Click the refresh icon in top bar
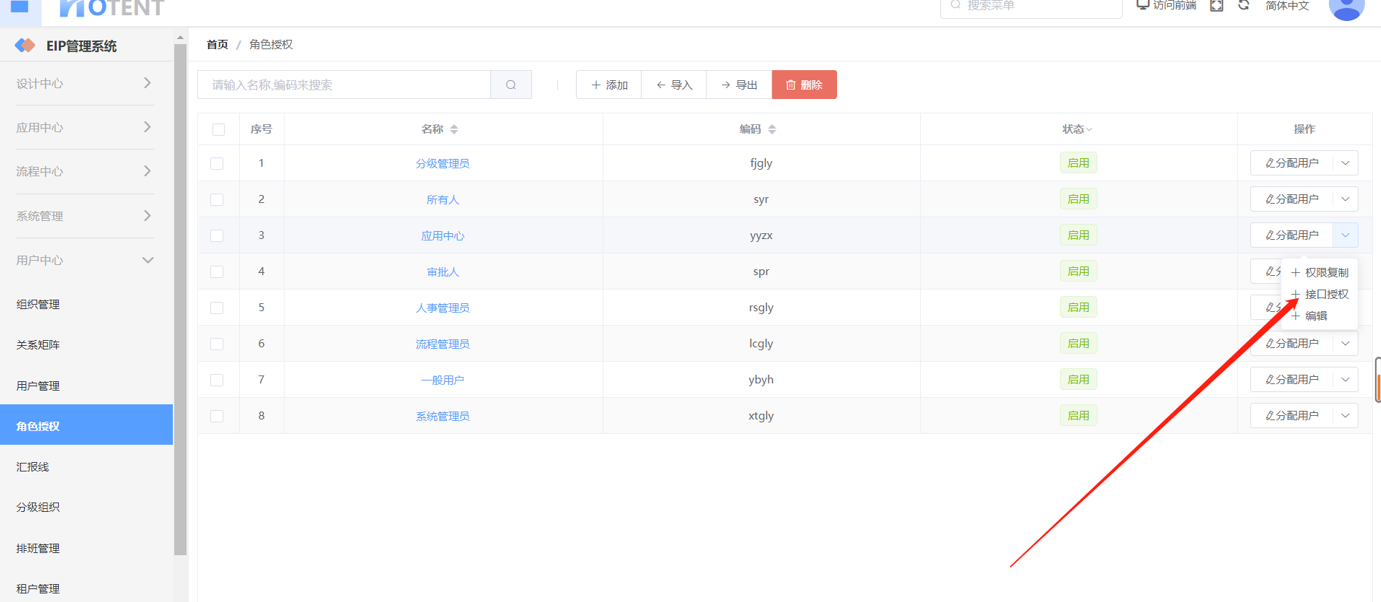1381x602 pixels. 1244,6
